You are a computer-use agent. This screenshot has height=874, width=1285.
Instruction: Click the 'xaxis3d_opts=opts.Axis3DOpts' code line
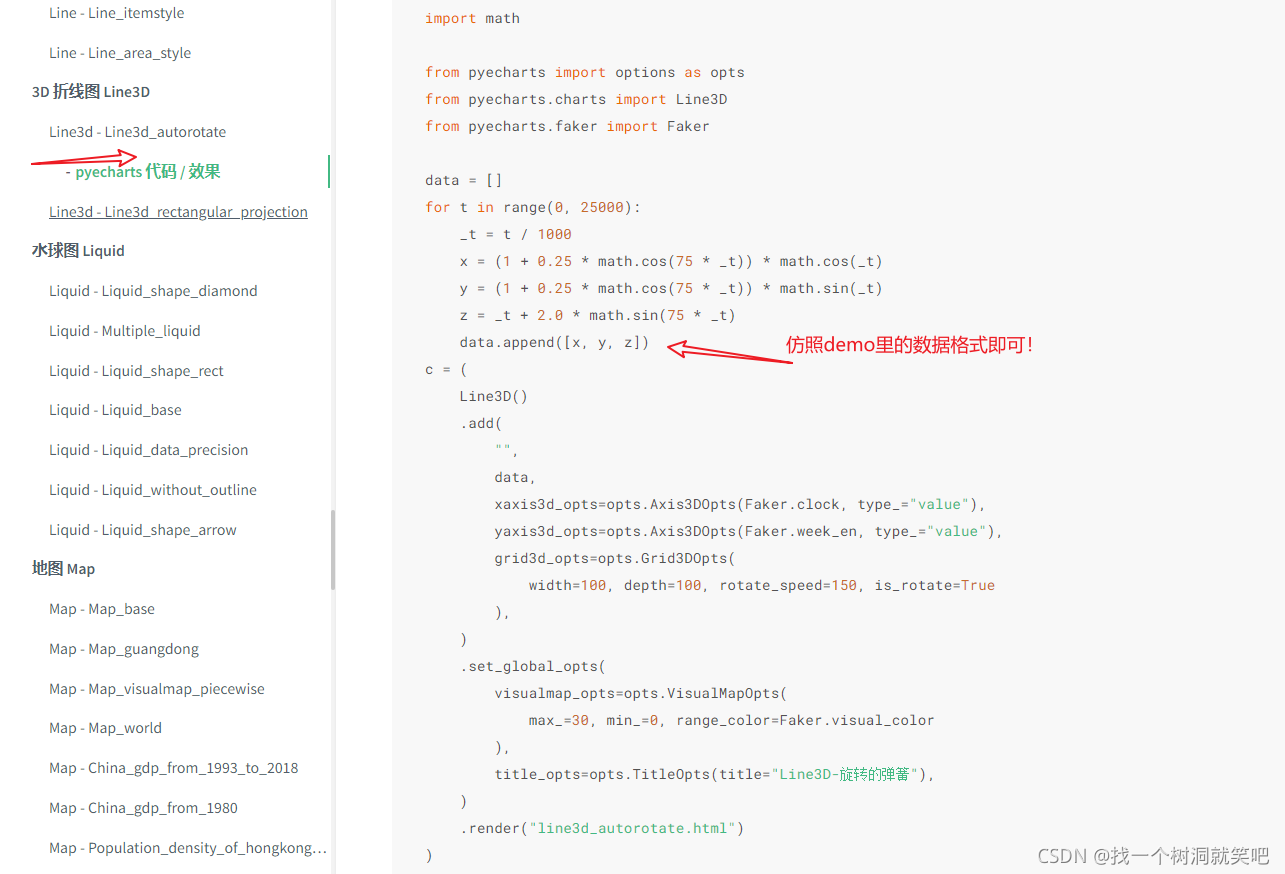tap(740, 504)
